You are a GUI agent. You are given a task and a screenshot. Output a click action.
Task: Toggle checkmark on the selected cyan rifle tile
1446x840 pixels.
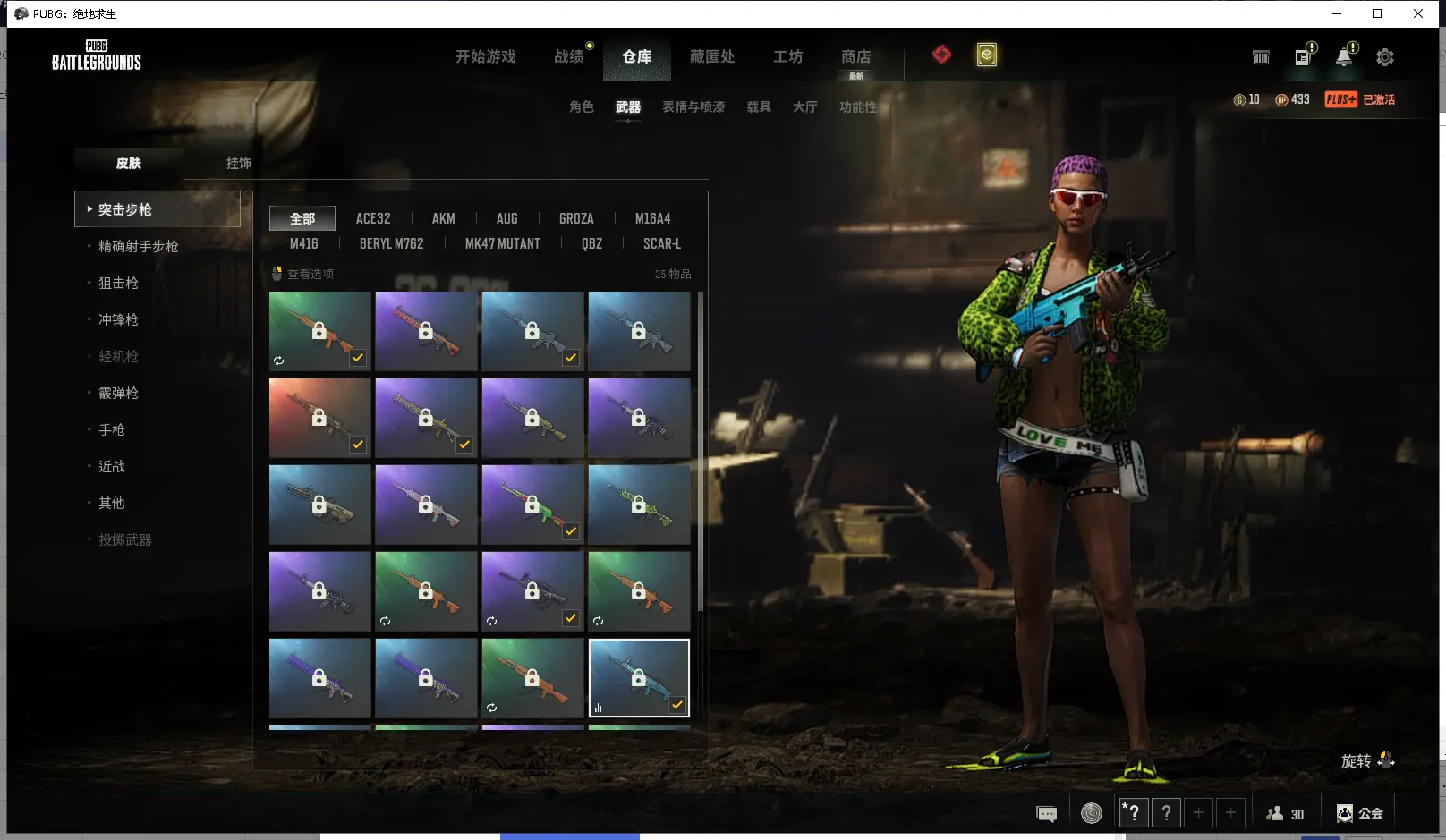[677, 705]
